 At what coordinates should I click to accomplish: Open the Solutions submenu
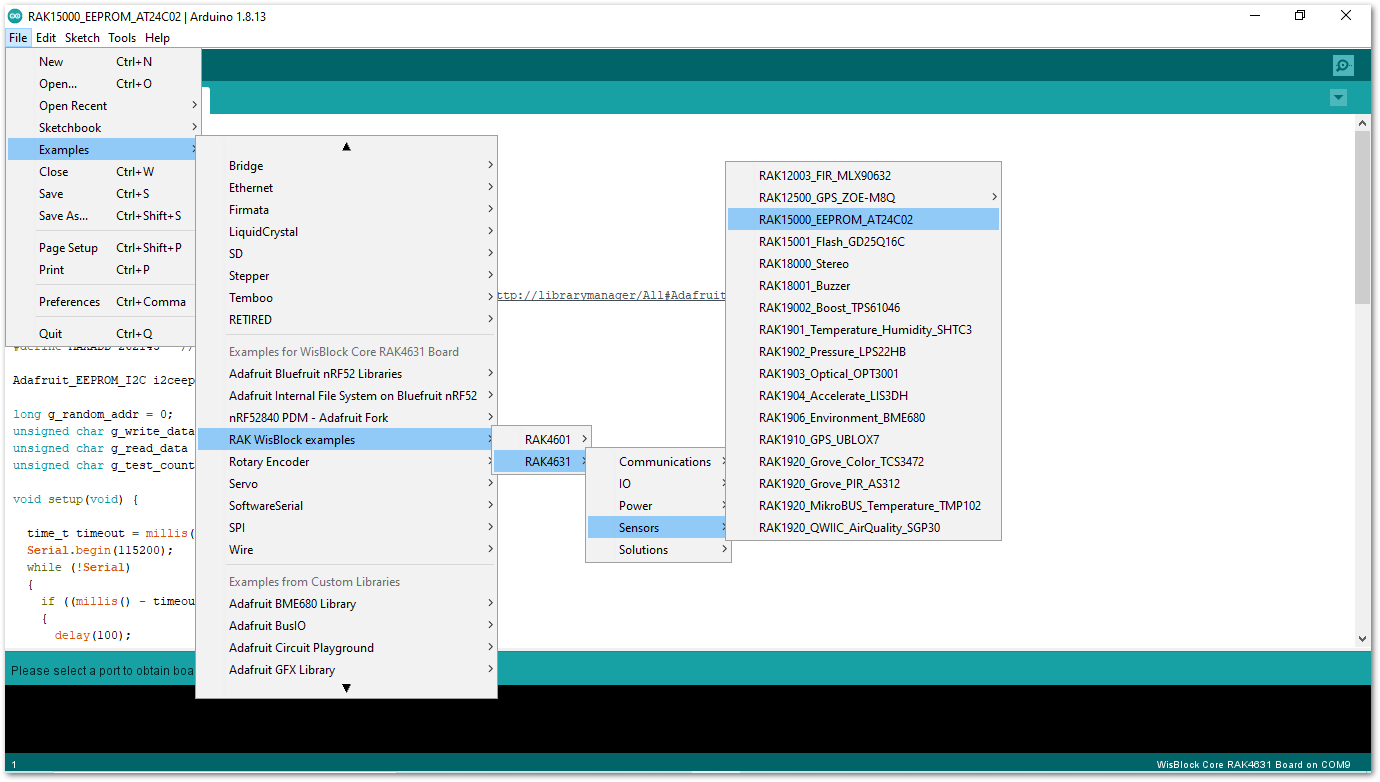pyautogui.click(x=658, y=550)
